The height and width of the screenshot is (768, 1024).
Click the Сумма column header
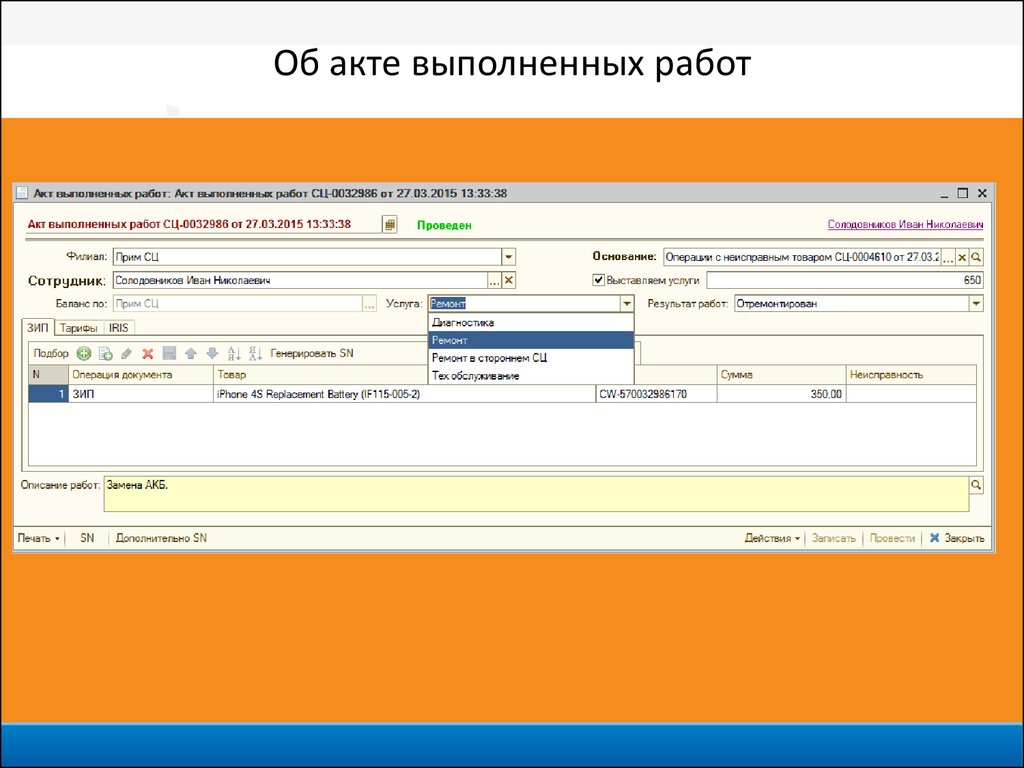[782, 375]
